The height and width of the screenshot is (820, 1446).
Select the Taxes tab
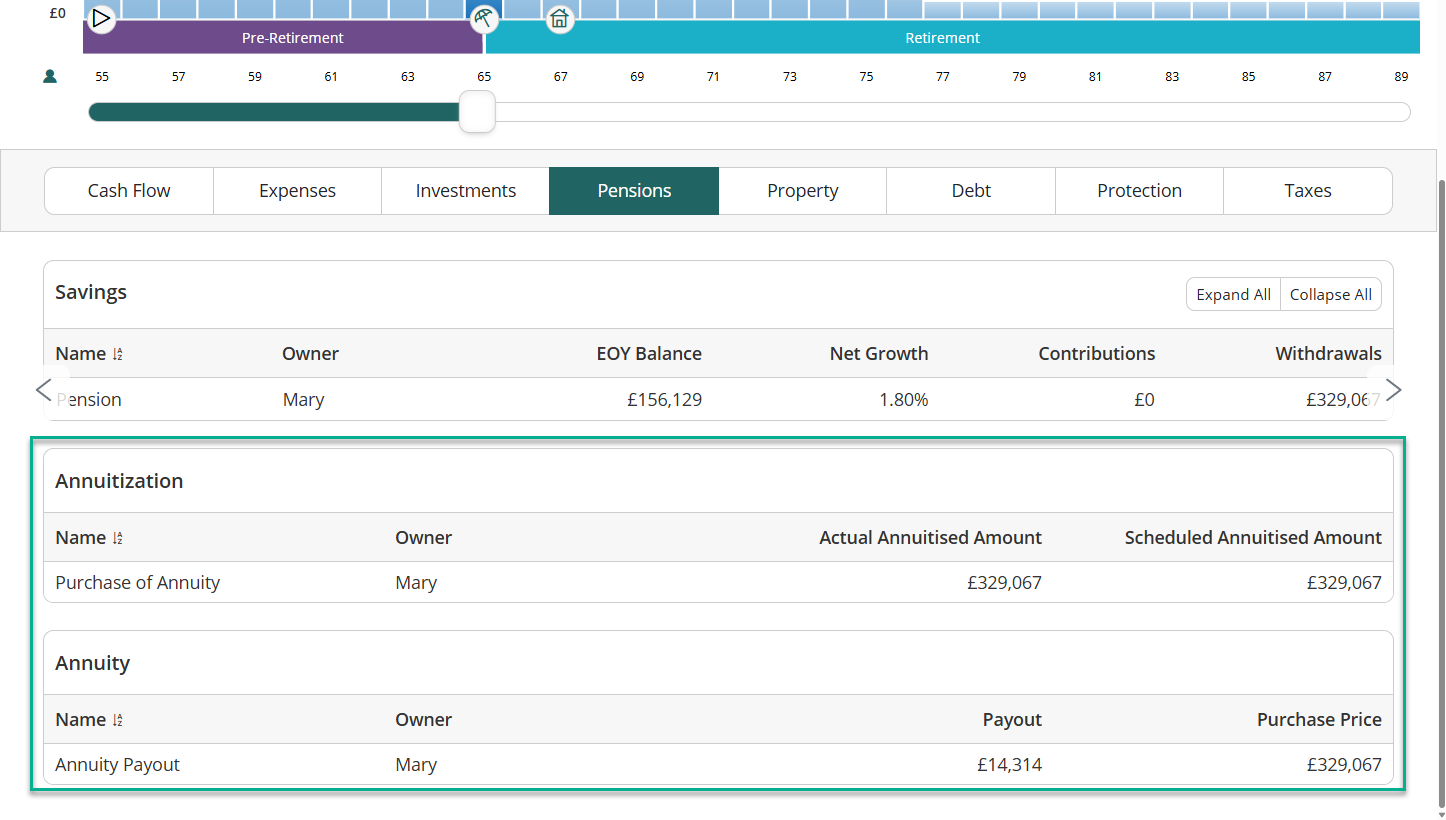(1307, 191)
